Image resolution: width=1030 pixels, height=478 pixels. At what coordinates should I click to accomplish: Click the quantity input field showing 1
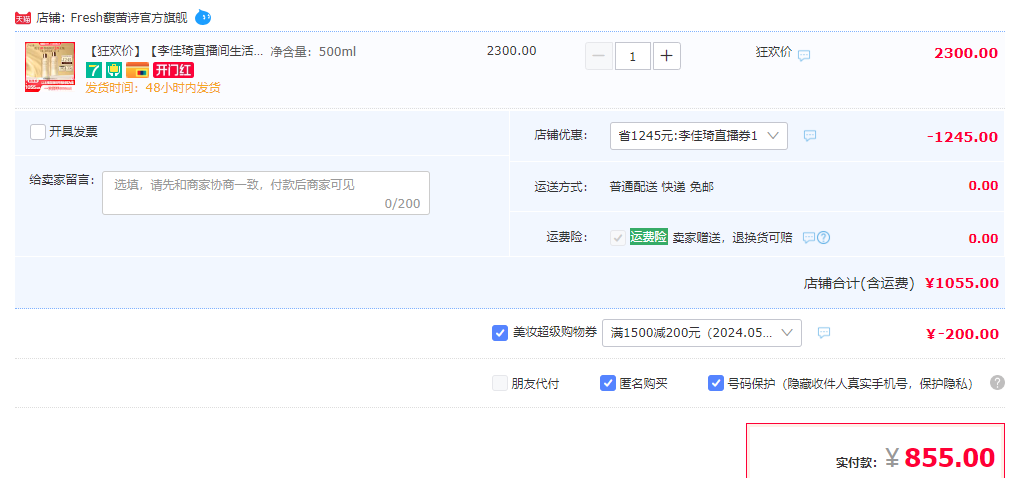click(x=633, y=56)
